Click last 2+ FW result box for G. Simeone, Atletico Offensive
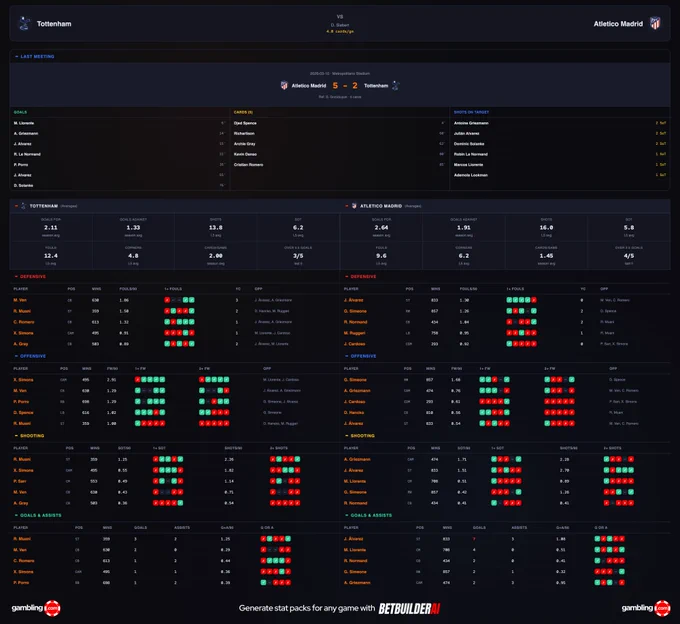The width and height of the screenshot is (680, 624). (x=572, y=379)
